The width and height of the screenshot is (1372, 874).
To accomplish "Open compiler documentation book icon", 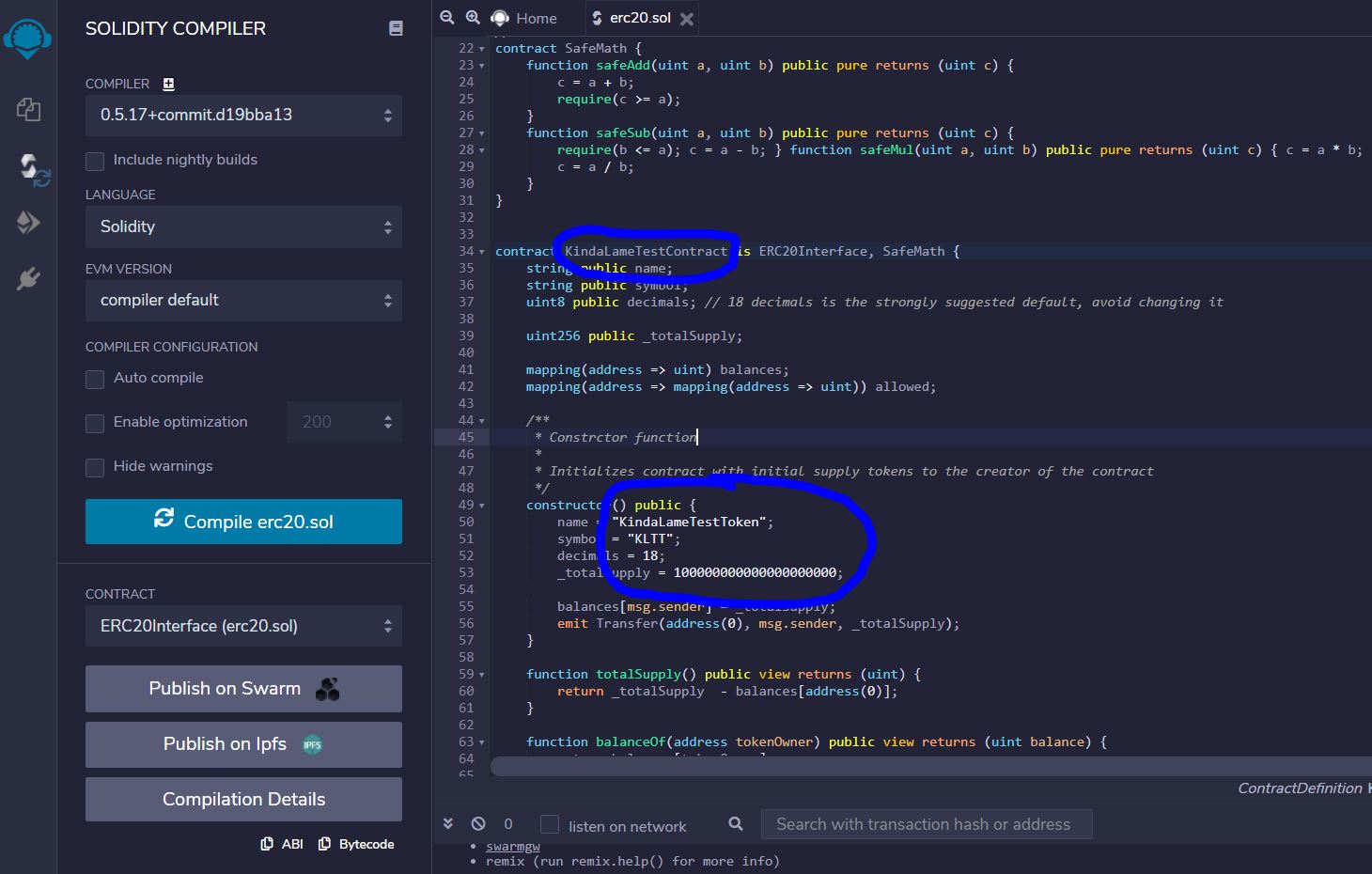I will click(396, 28).
